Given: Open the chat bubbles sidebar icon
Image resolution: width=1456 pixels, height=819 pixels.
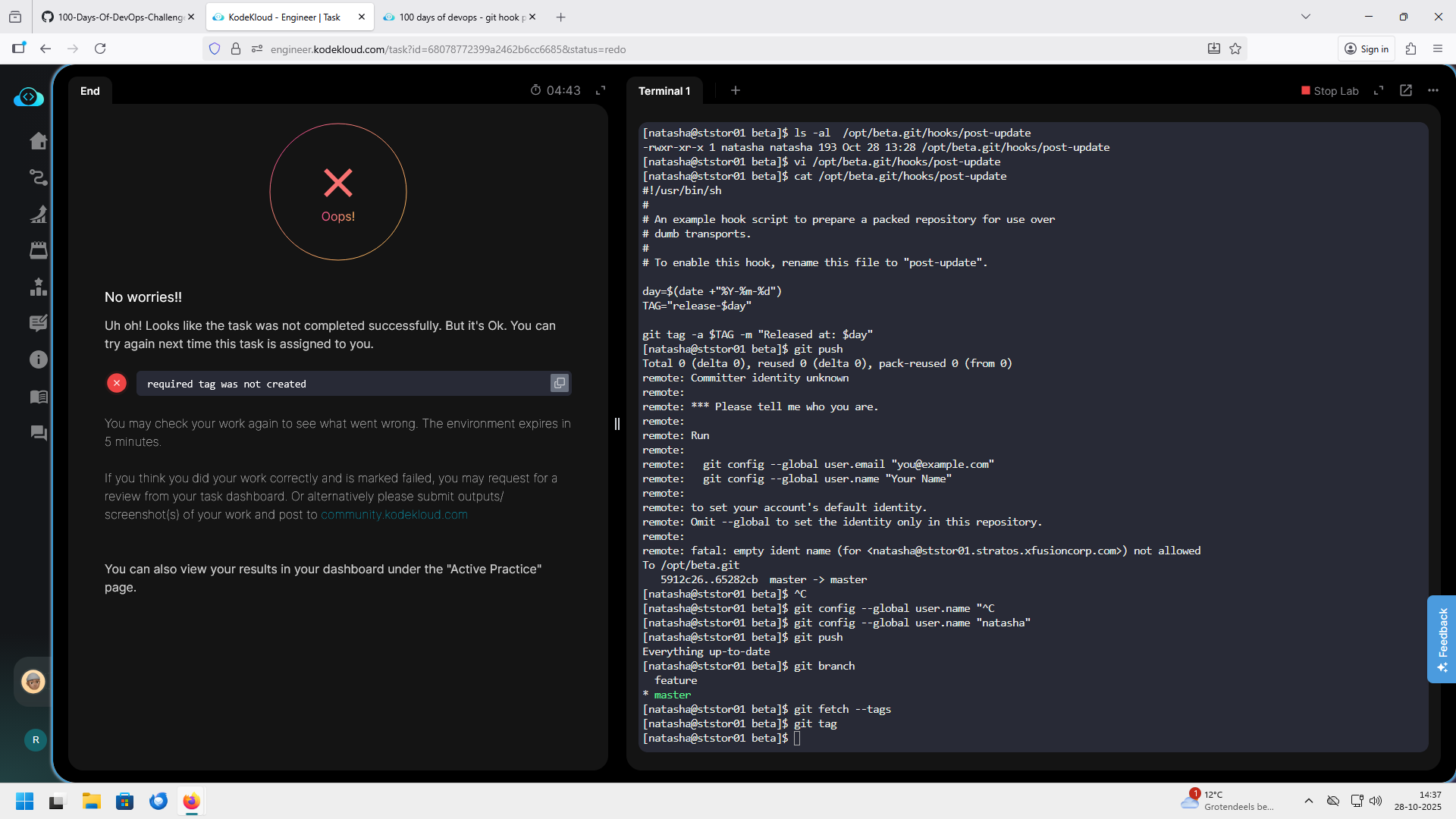Looking at the screenshot, I should click(38, 433).
